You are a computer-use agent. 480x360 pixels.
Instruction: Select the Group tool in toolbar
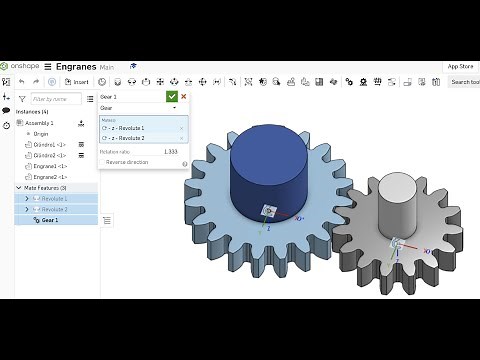point(248,82)
